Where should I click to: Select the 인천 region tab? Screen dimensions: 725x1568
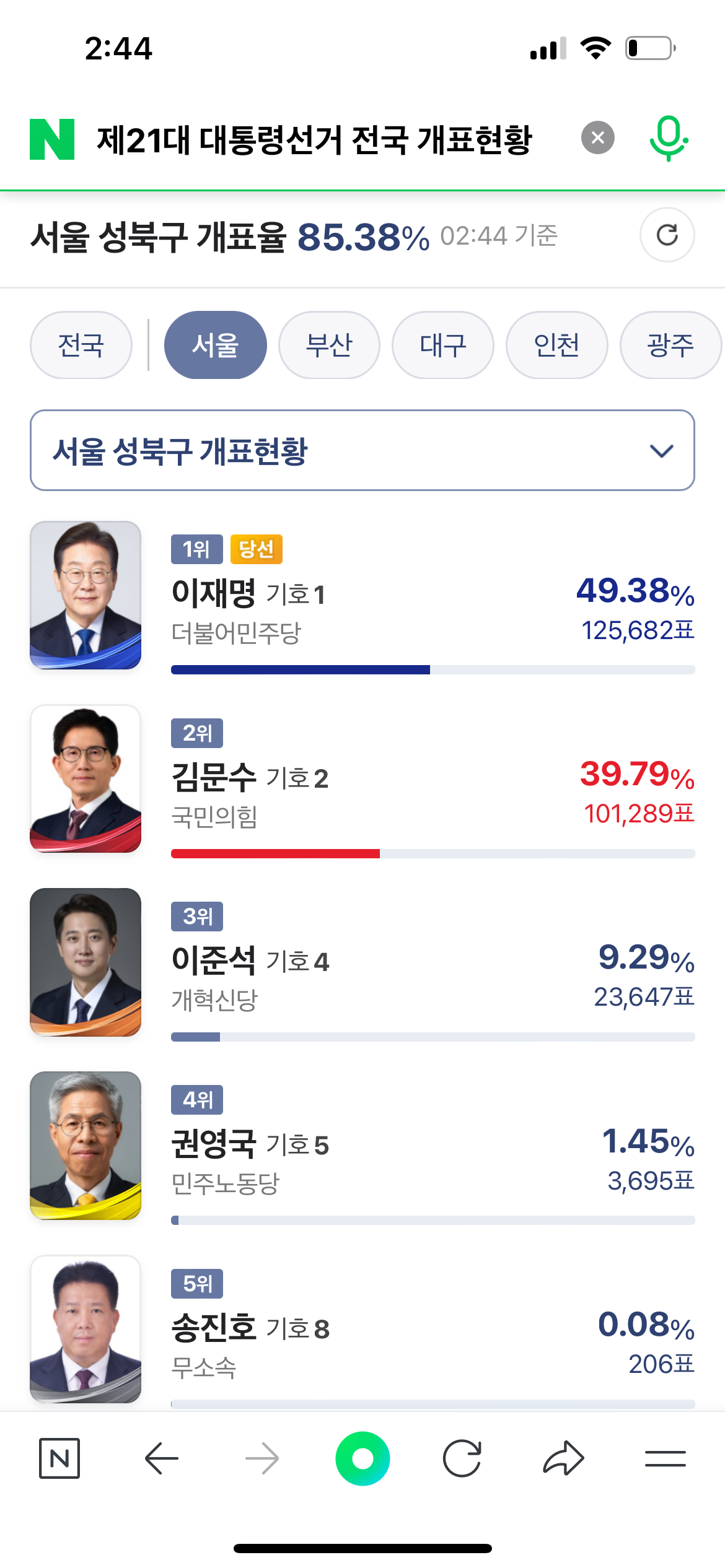pyautogui.click(x=556, y=345)
